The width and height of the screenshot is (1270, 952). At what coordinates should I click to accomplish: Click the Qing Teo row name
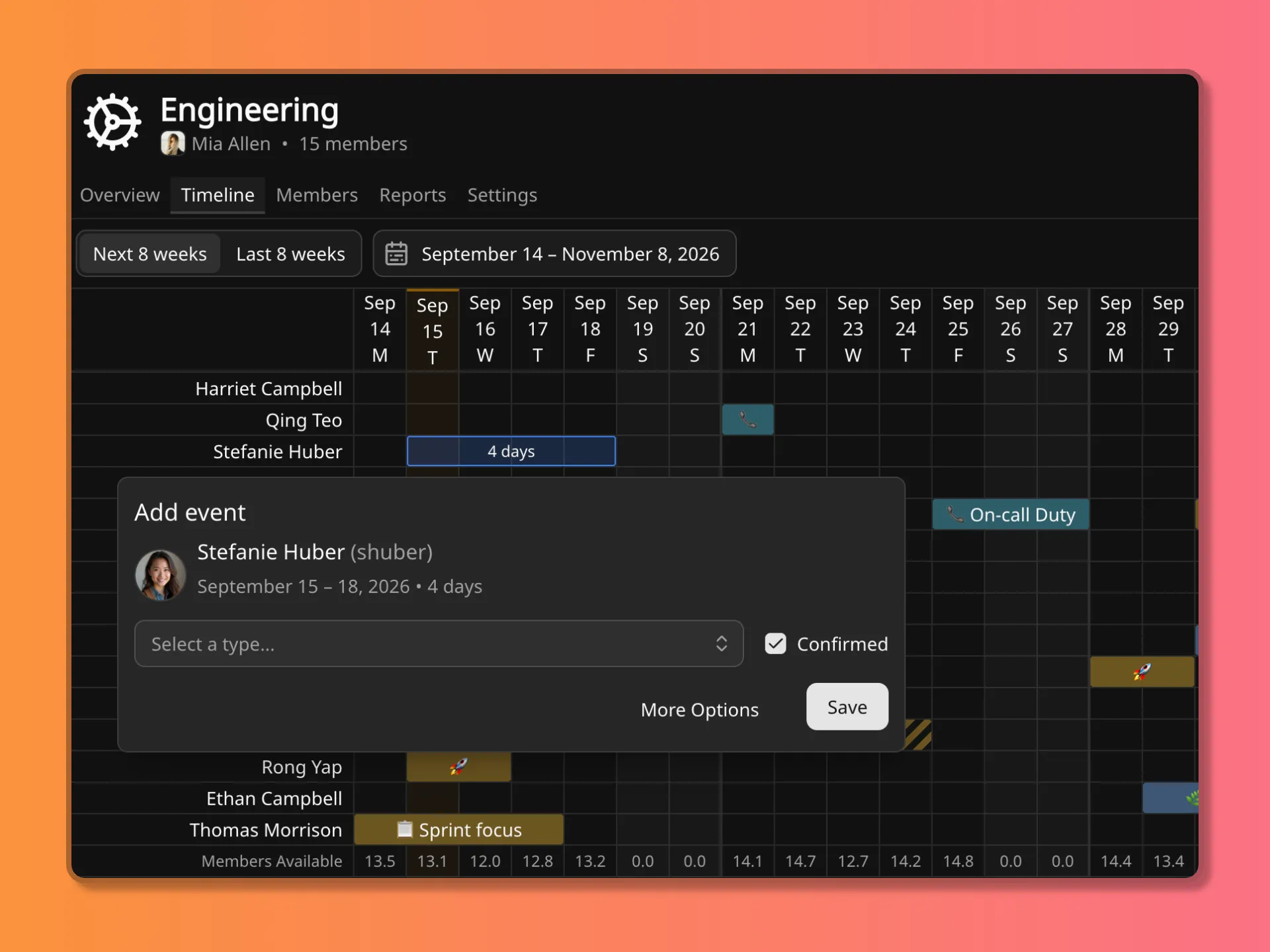coord(304,420)
